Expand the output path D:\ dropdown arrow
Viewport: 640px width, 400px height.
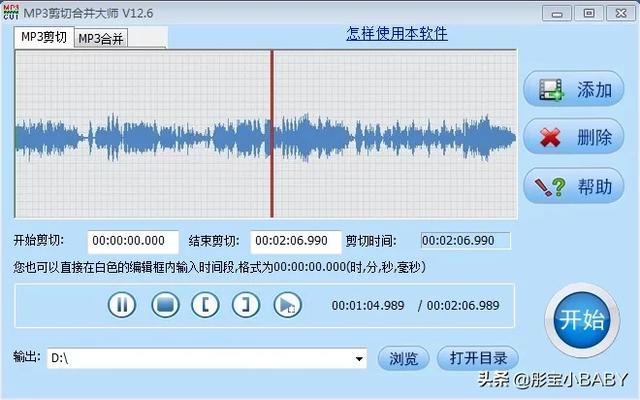[359, 359]
